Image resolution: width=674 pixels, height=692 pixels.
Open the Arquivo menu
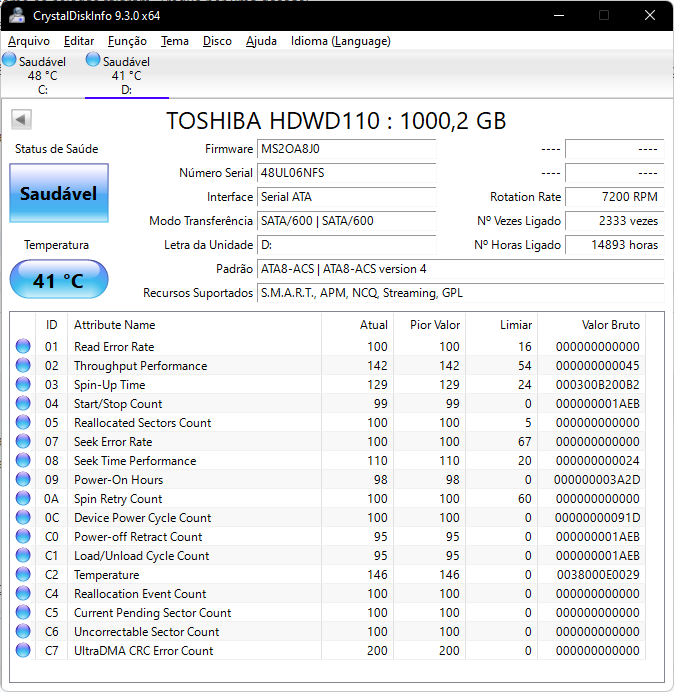tap(29, 41)
